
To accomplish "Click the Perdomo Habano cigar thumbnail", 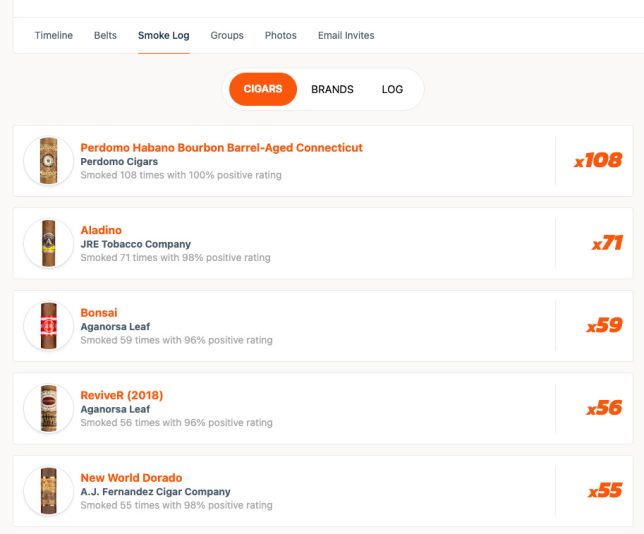I will click(x=48, y=161).
